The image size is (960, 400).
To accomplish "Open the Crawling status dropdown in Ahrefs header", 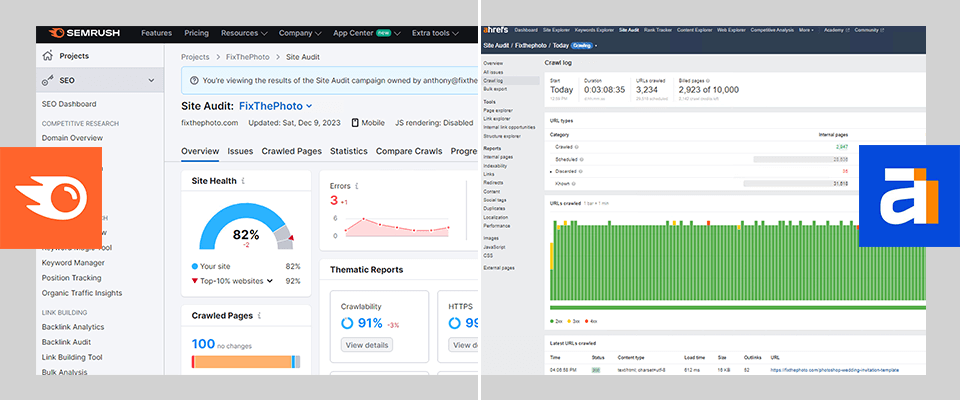I will coord(583,45).
